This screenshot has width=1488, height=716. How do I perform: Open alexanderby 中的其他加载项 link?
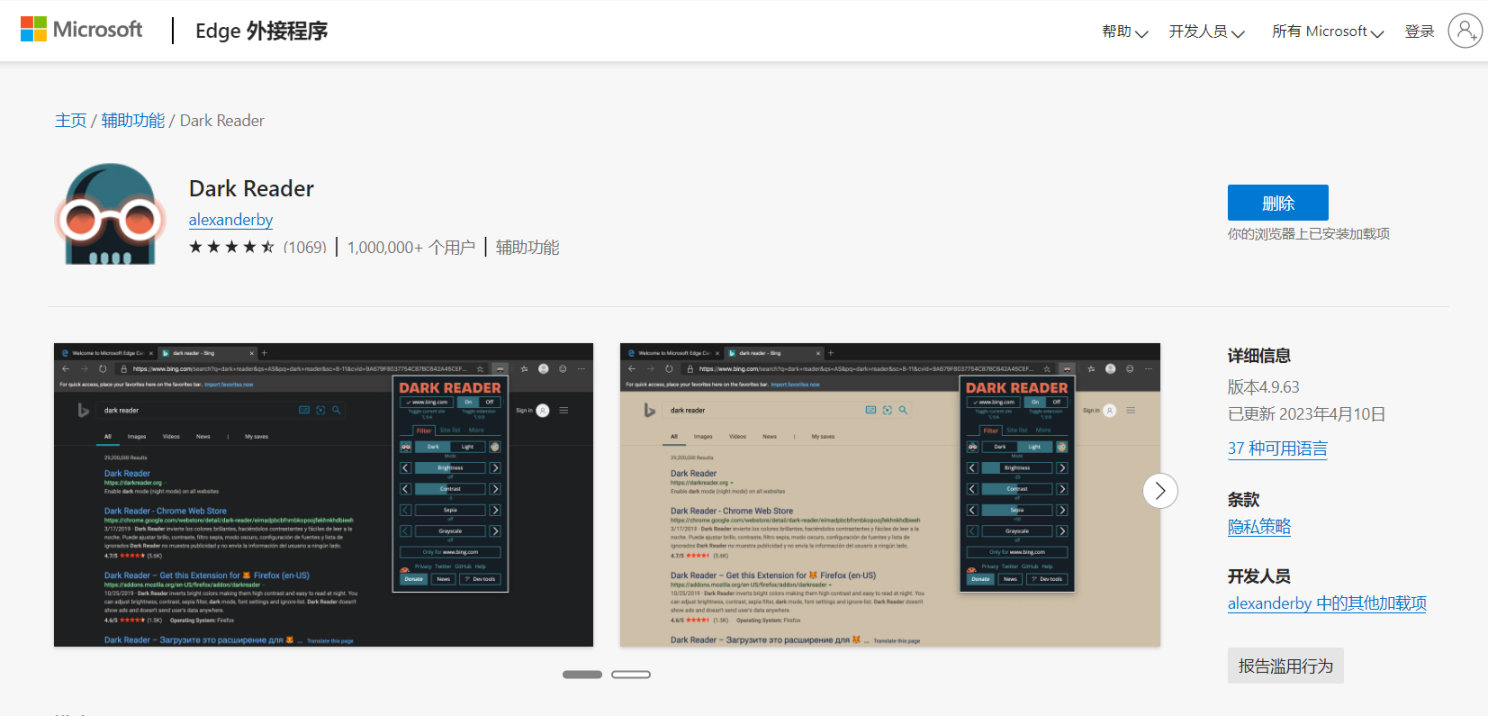click(1327, 604)
